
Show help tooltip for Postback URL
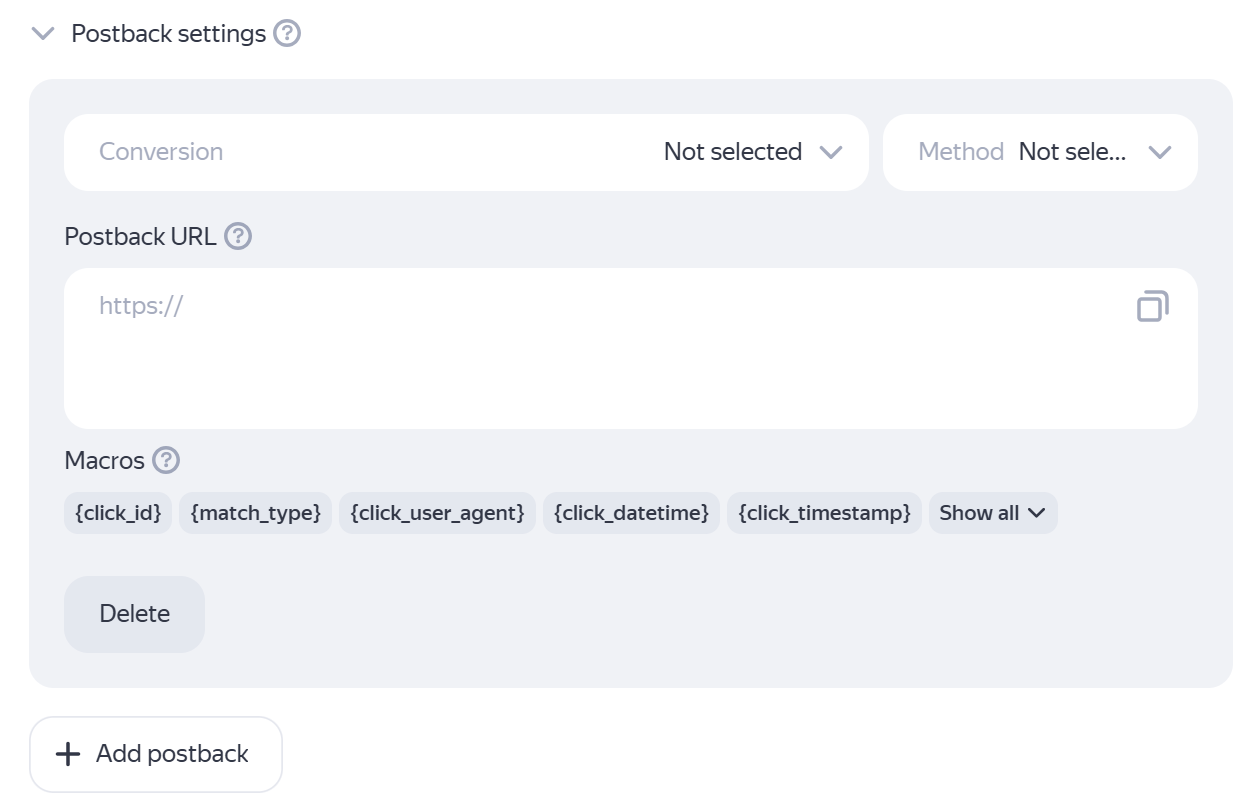coord(238,237)
